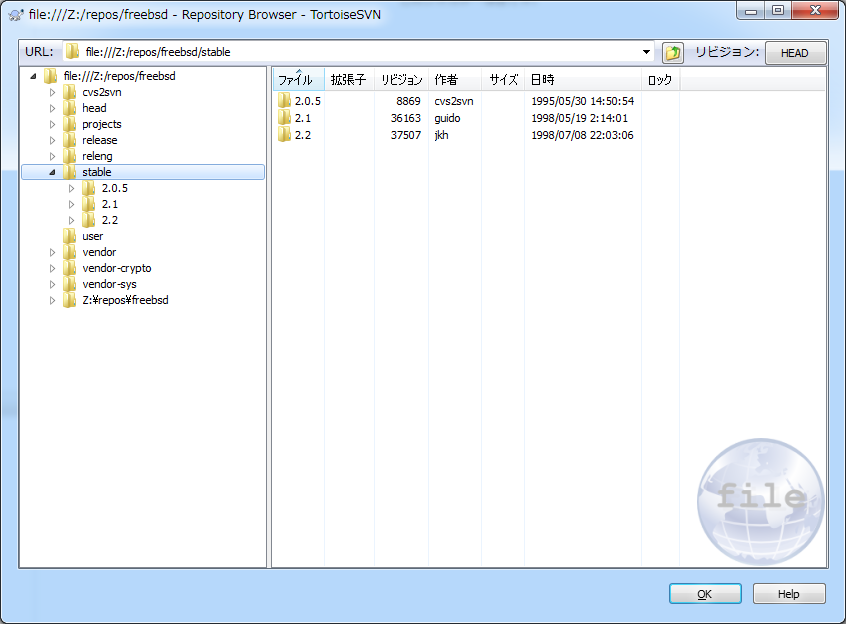The image size is (846, 624).
Task: Click the vendor folder icon in the tree
Action: (70, 252)
